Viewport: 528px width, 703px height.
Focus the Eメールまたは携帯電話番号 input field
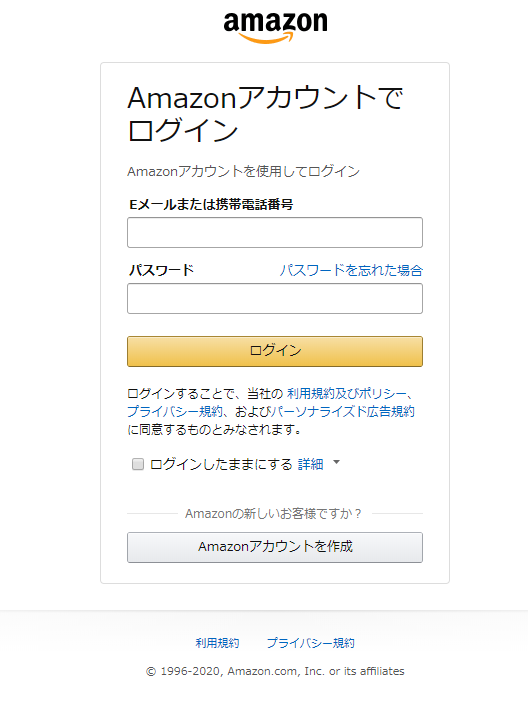tap(275, 232)
